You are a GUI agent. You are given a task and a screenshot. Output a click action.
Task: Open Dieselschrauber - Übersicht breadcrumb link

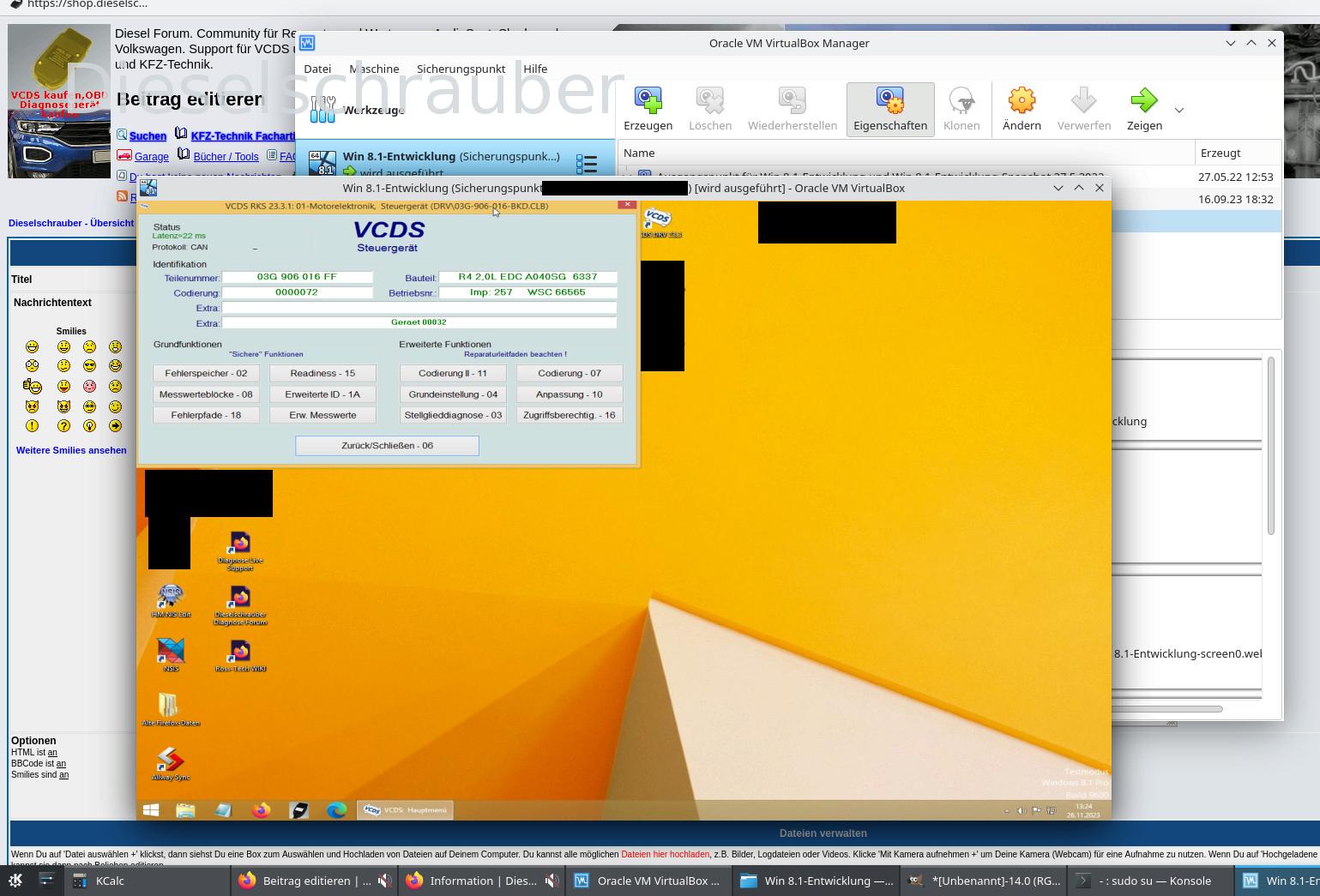pyautogui.click(x=71, y=223)
